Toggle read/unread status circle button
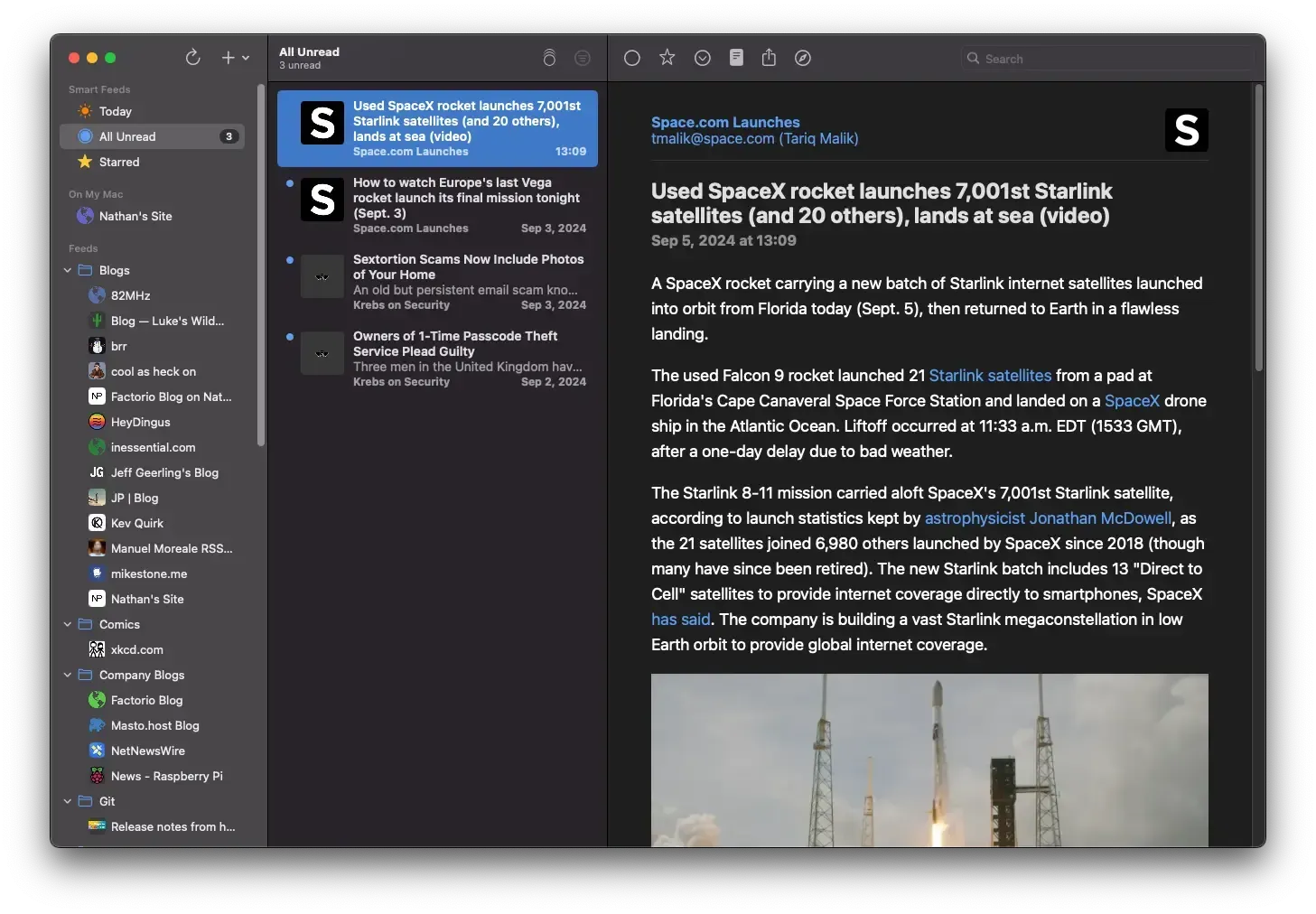The height and width of the screenshot is (914, 1316). pos(632,58)
